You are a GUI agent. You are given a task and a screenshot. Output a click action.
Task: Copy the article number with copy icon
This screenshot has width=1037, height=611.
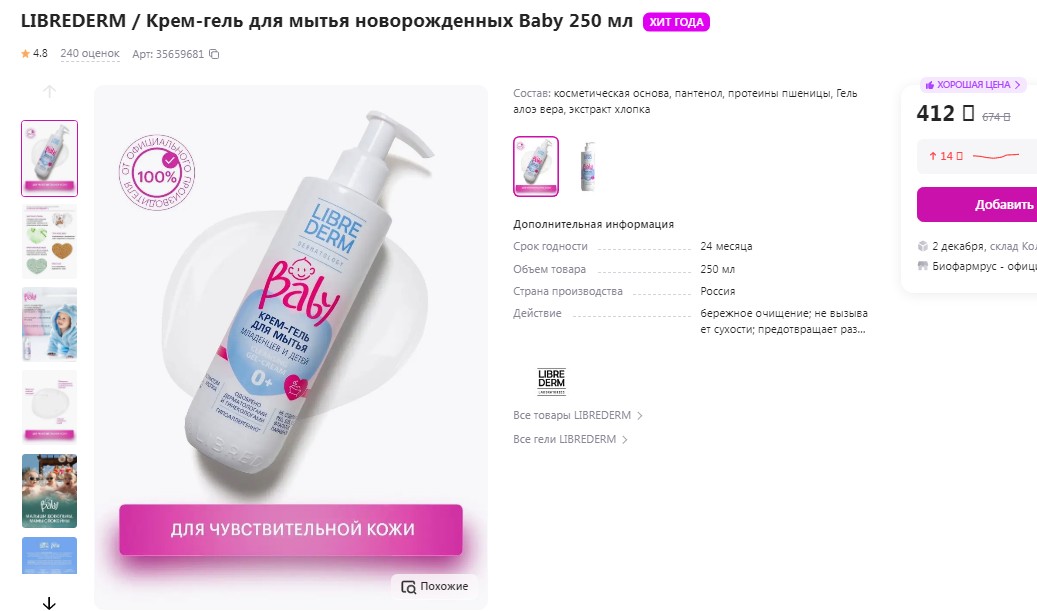point(214,54)
